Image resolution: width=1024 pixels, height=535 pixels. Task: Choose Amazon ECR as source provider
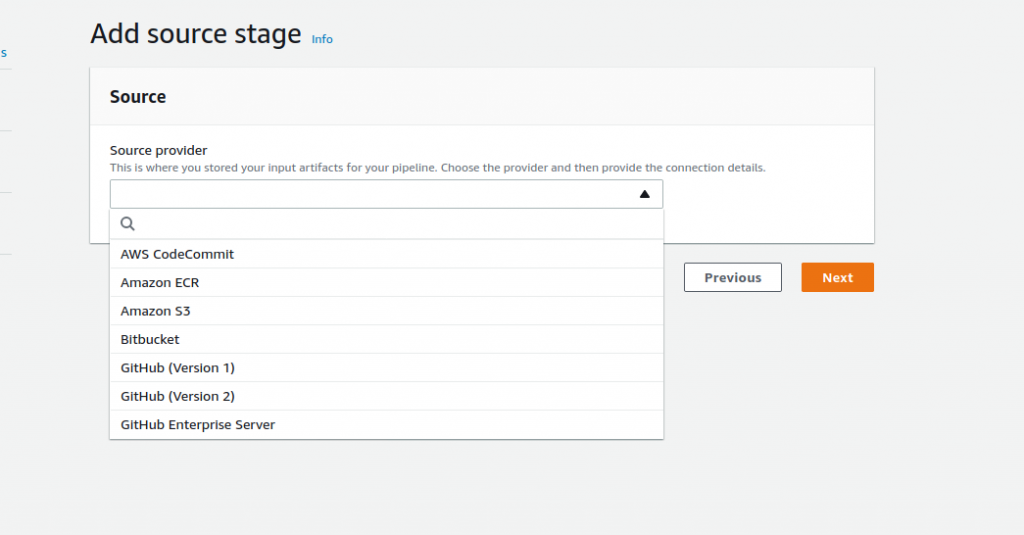coord(160,283)
